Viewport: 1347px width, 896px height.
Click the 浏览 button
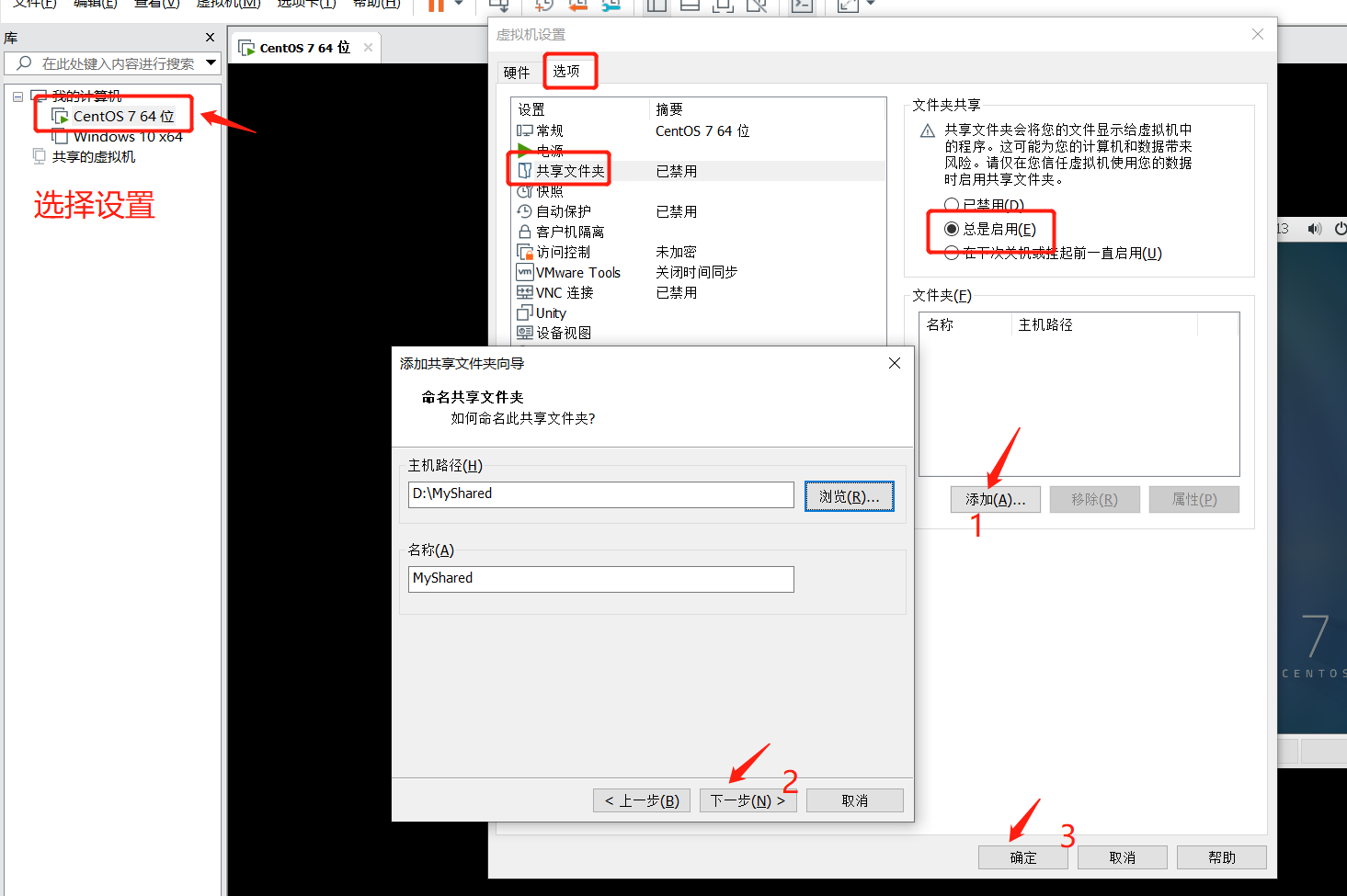(x=848, y=495)
